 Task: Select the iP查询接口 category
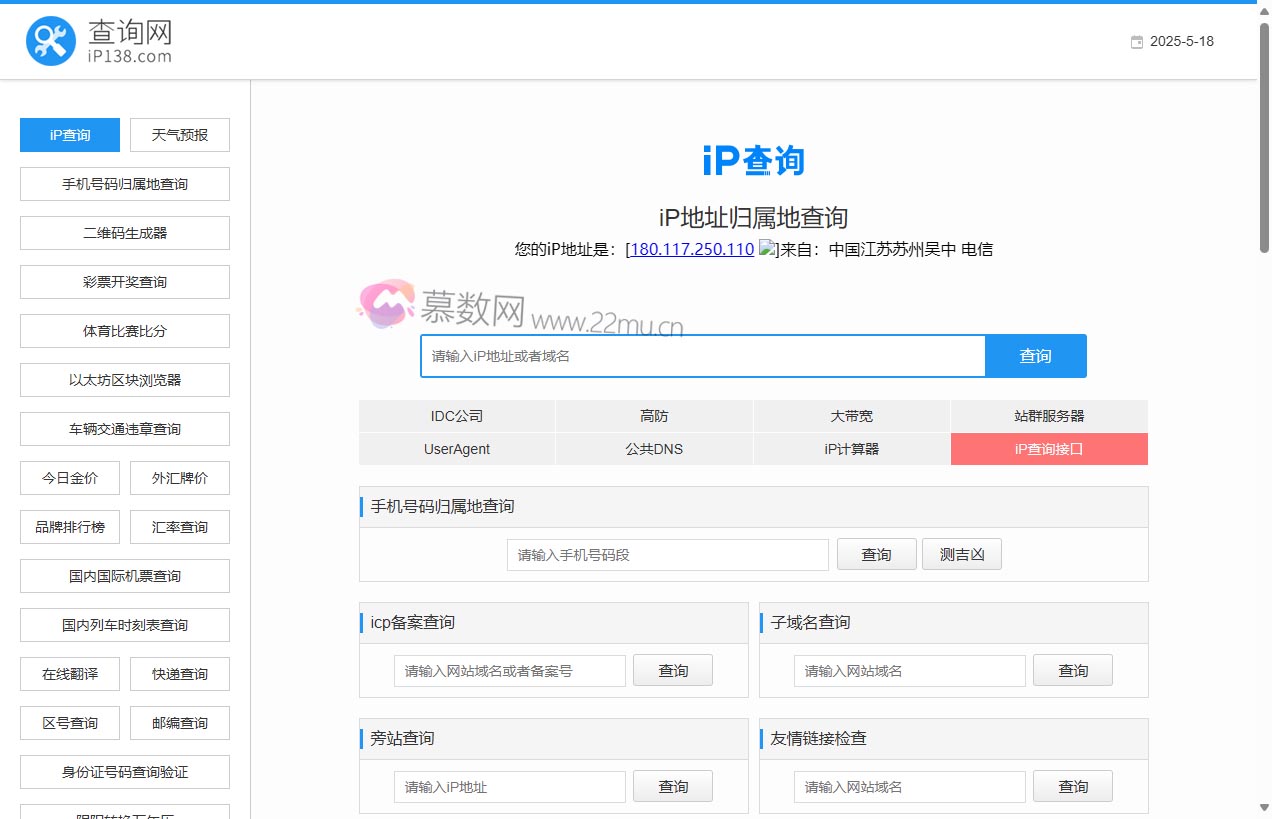pyautogui.click(x=1048, y=449)
